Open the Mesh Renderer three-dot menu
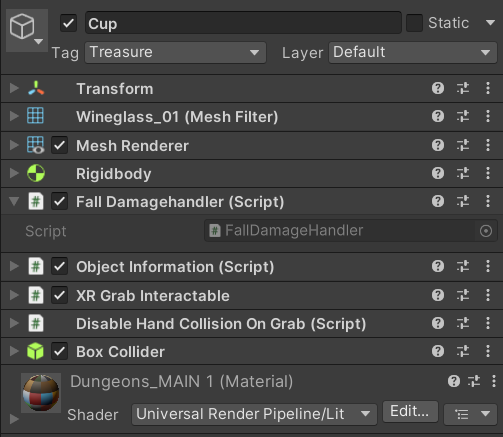 tap(488, 145)
